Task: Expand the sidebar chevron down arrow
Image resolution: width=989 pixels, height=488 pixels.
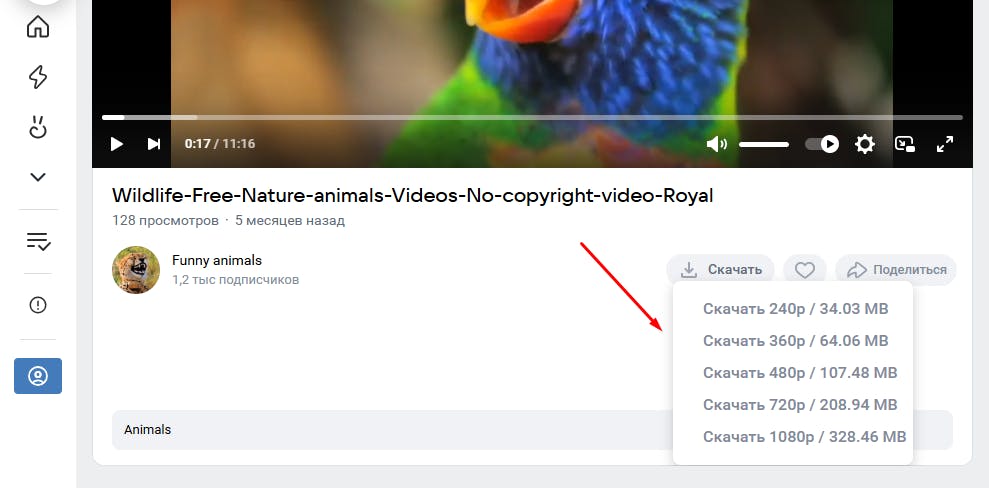Action: pos(38,177)
